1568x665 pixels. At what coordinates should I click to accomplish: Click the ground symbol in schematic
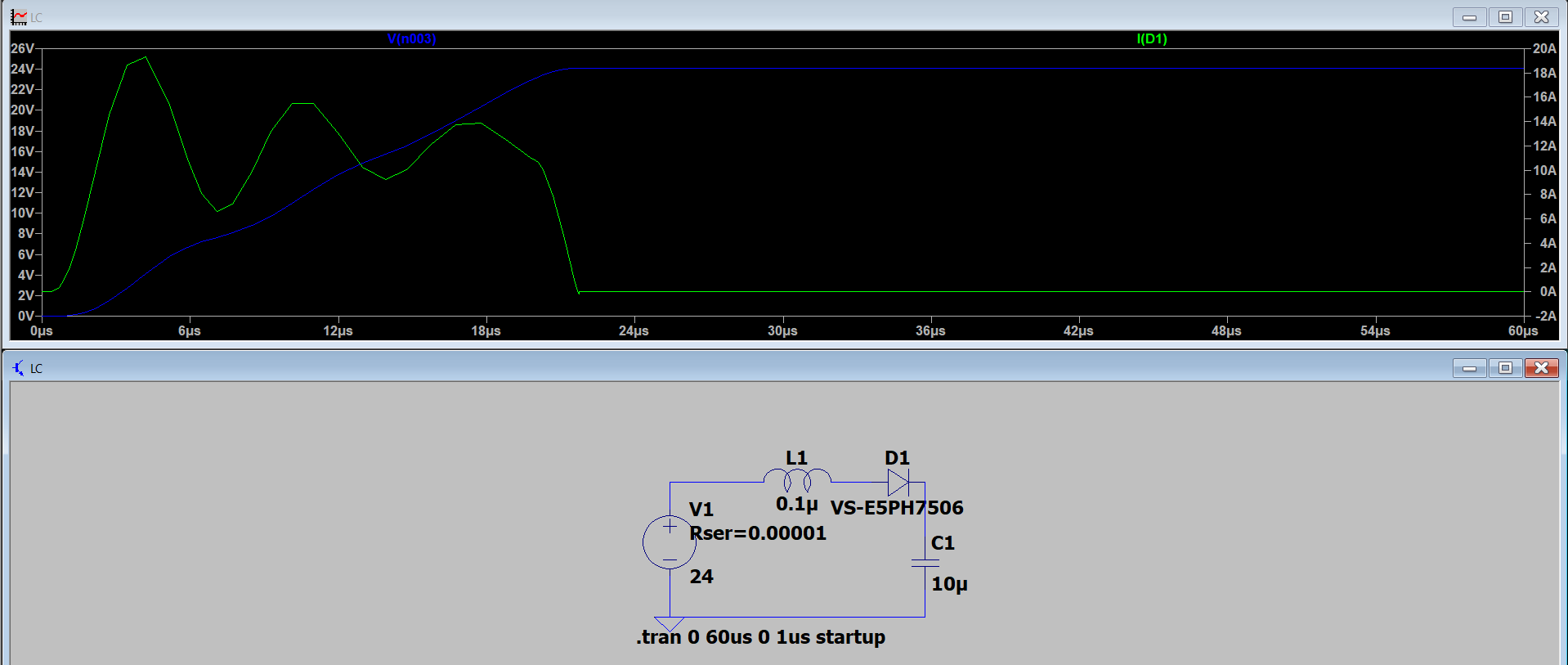pos(670,624)
